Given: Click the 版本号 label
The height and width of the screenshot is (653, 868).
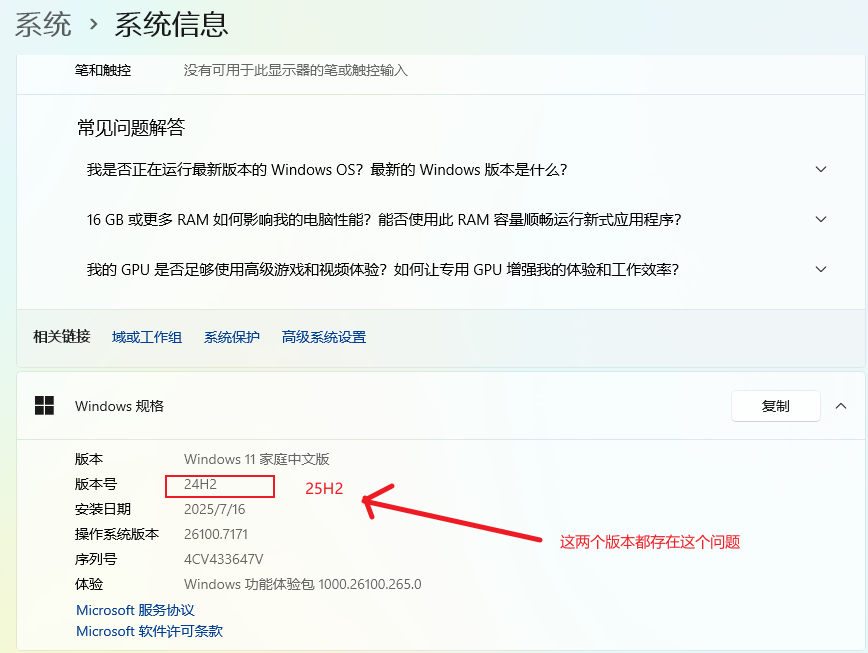Looking at the screenshot, I should pos(96,484).
